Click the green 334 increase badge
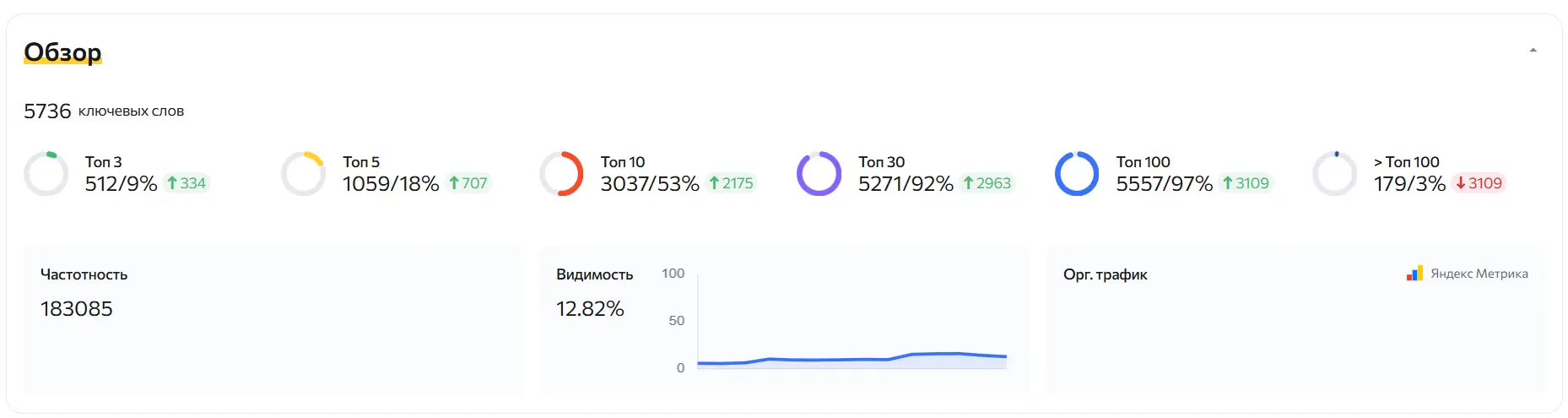Image resolution: width=1568 pixels, height=418 pixels. [x=187, y=183]
